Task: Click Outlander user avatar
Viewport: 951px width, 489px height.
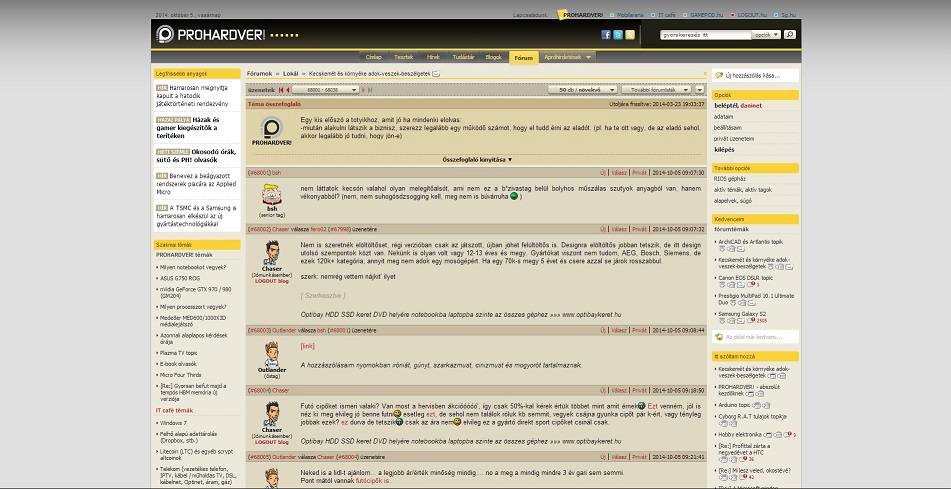Action: point(271,355)
